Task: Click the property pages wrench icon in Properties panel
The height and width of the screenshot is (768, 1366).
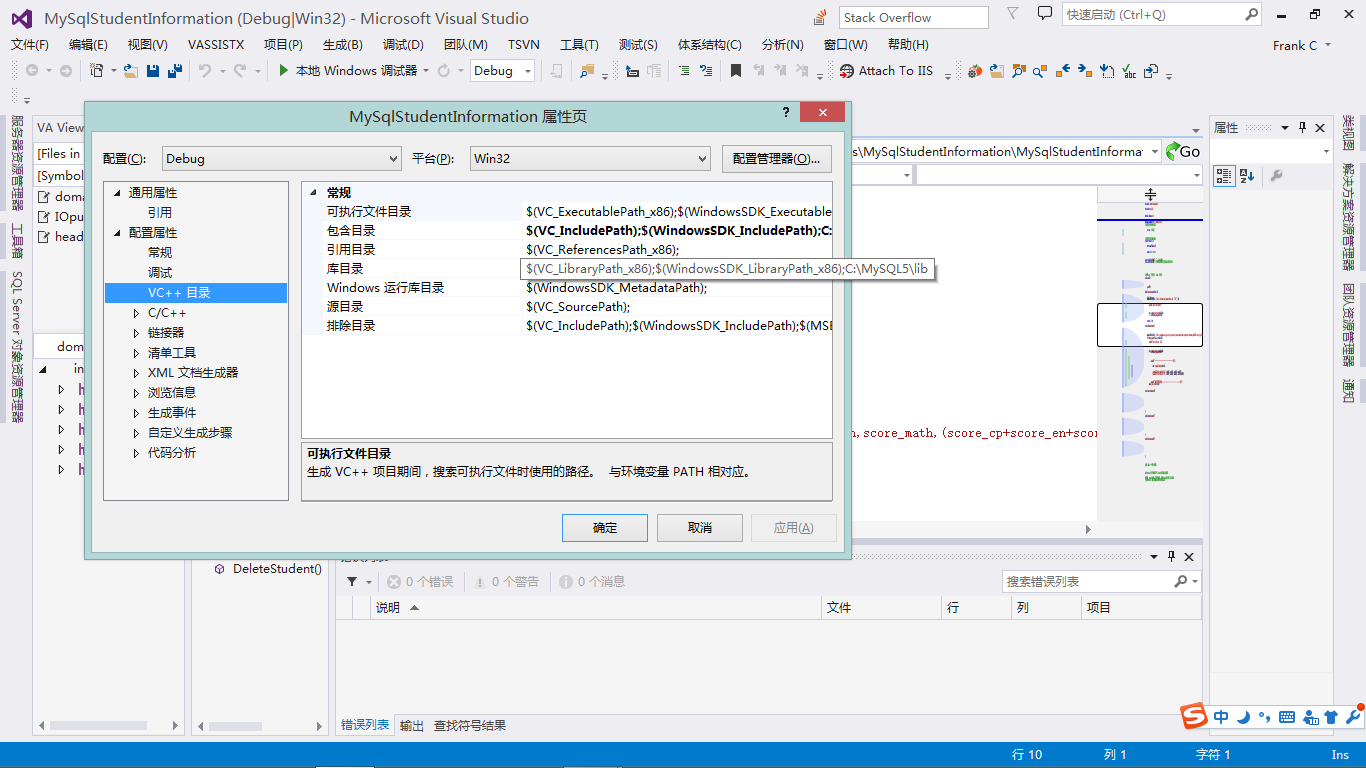Action: 1276,176
